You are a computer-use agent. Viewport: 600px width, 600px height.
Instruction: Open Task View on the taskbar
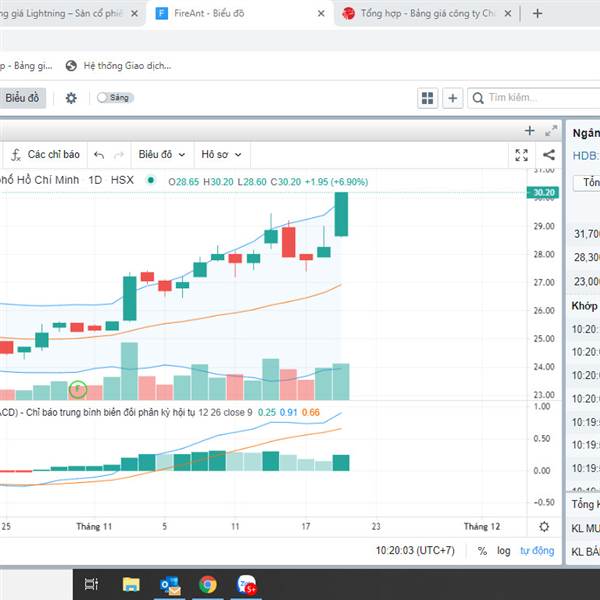point(91,584)
